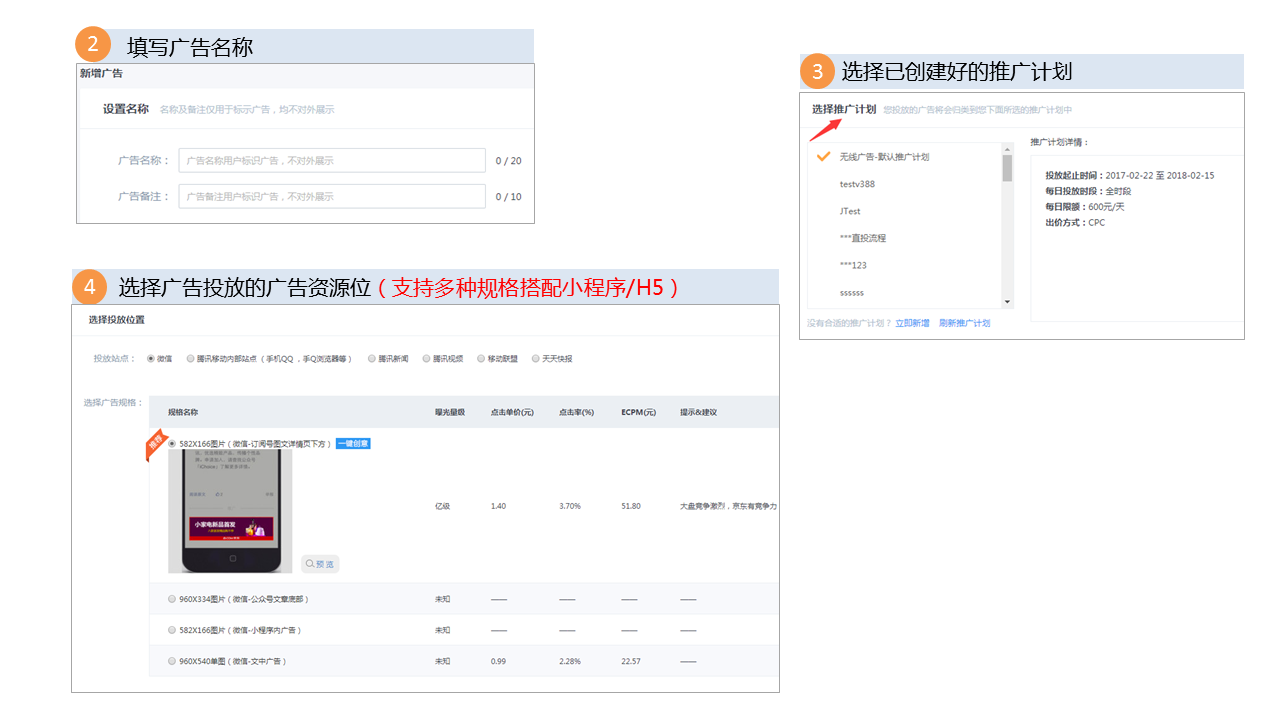Click the plan list scrollbar thumb

1007,168
